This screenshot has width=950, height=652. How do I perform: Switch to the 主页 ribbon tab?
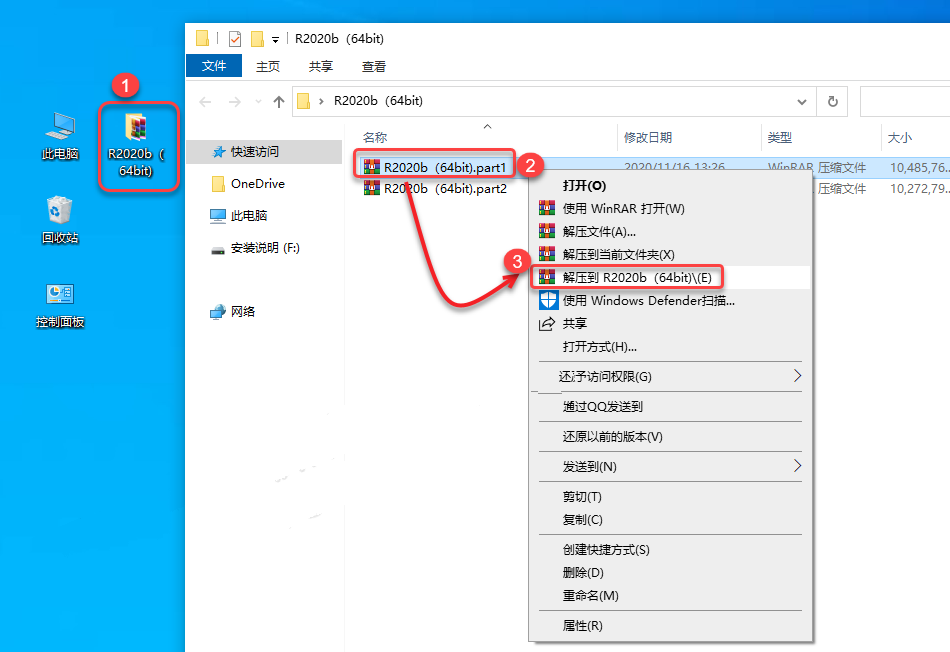(x=268, y=66)
